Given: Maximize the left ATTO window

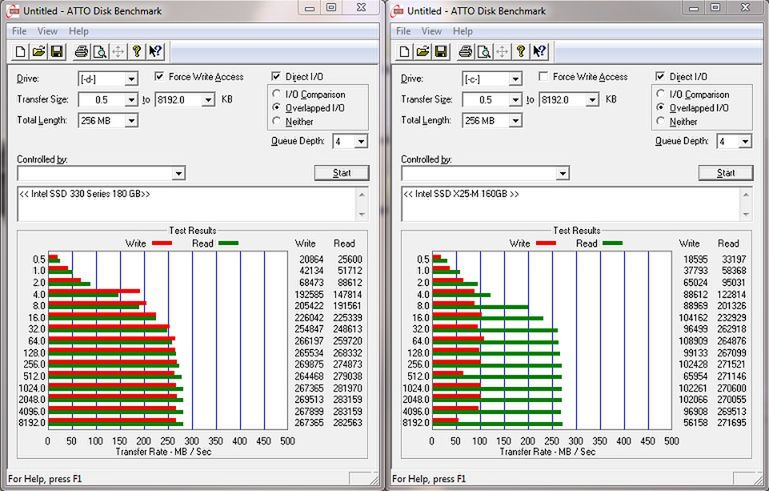Looking at the screenshot, I should click(x=332, y=7).
